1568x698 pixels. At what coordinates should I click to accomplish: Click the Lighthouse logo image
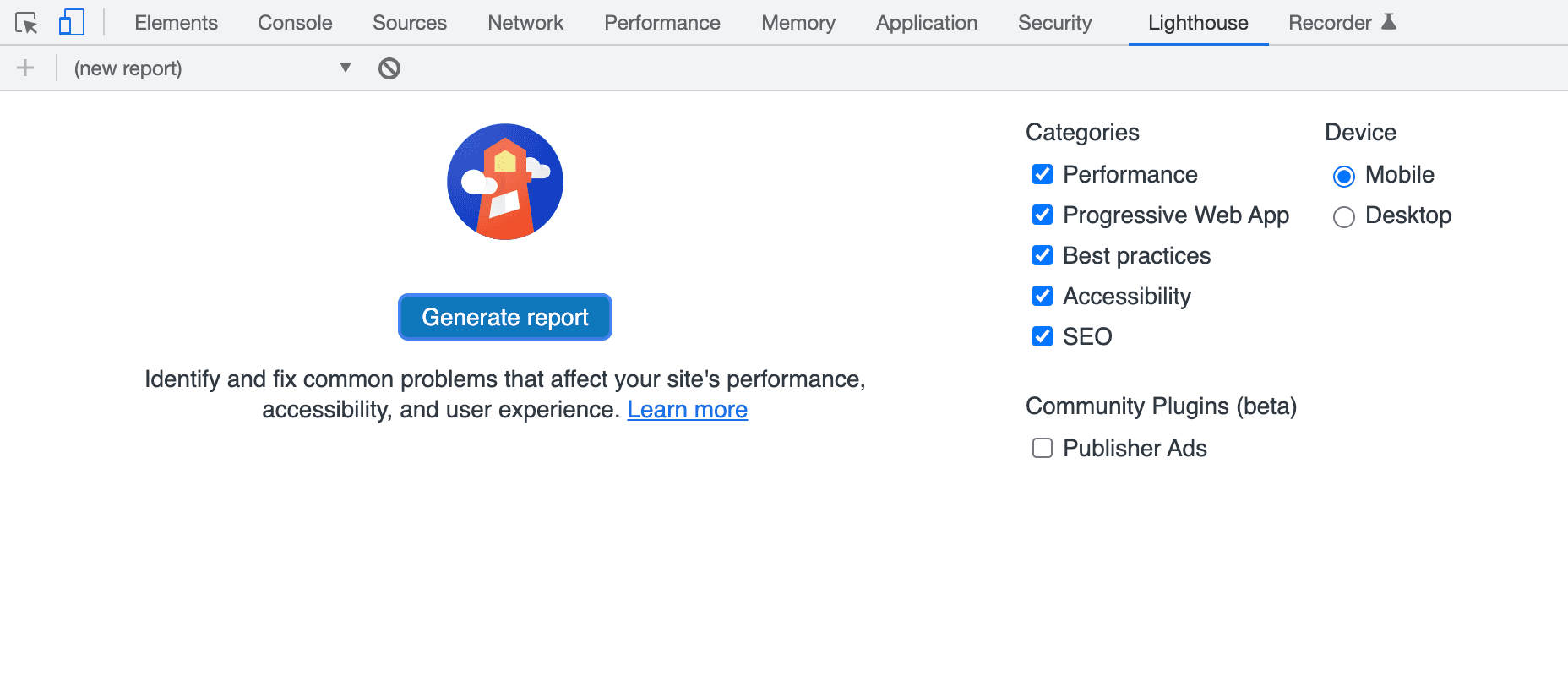505,183
